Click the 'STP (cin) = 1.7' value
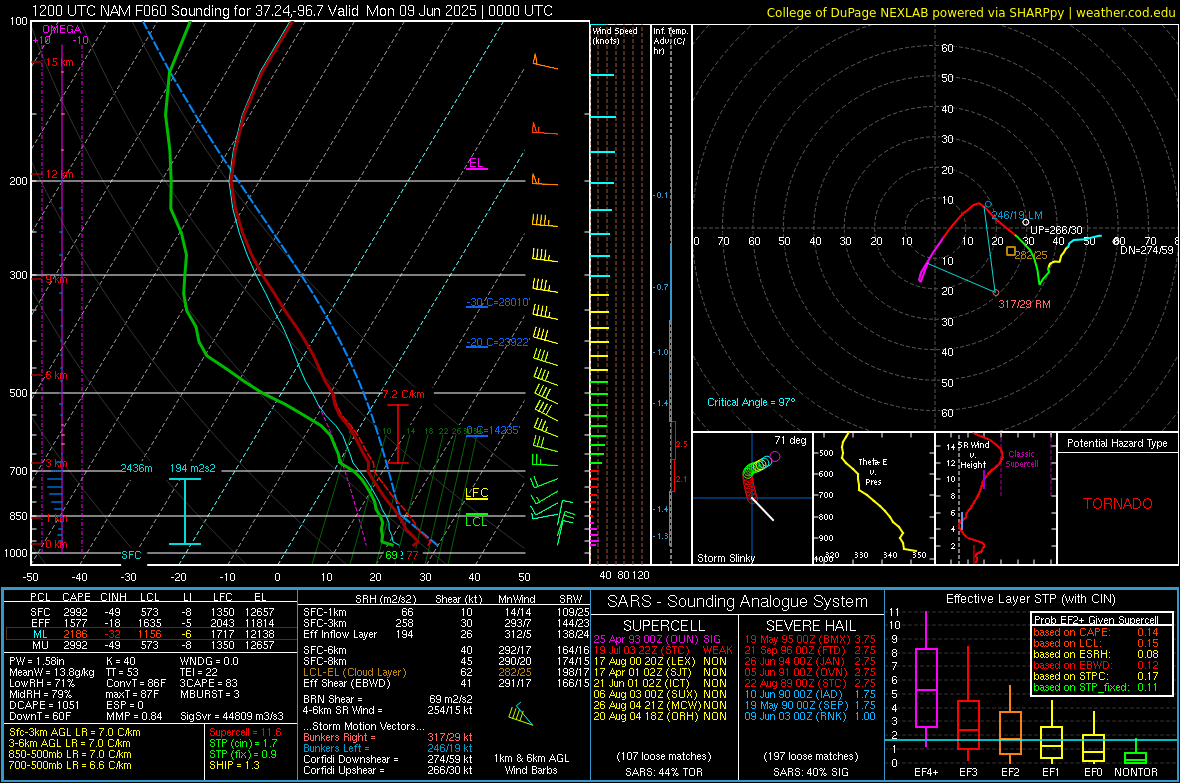The image size is (1180, 783). 243,743
